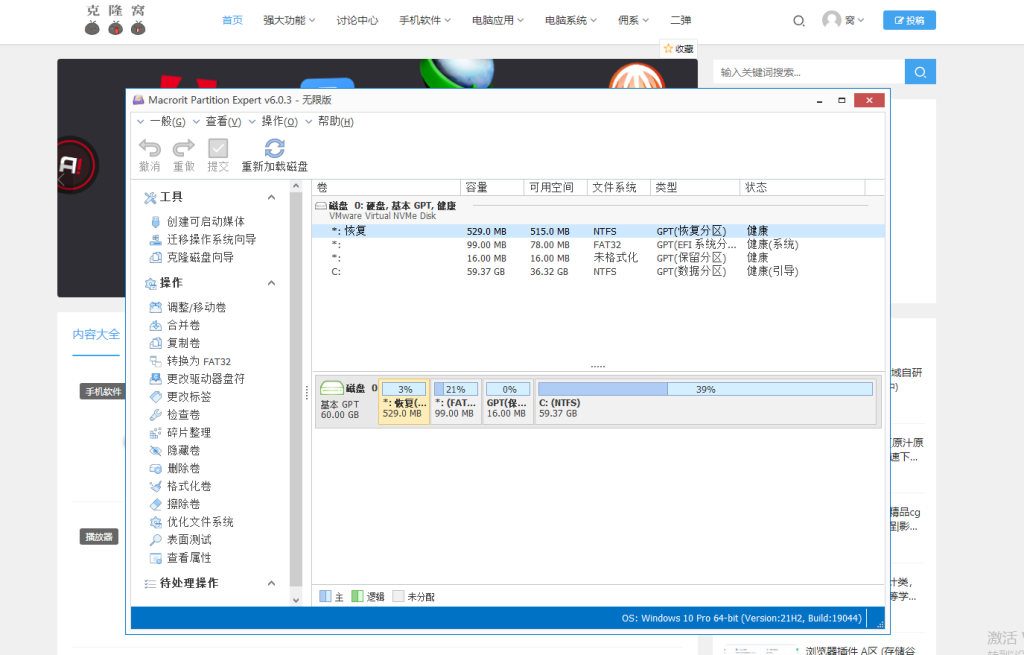Select 优化文件系统 operation
This screenshot has width=1024, height=655.
tap(191, 522)
